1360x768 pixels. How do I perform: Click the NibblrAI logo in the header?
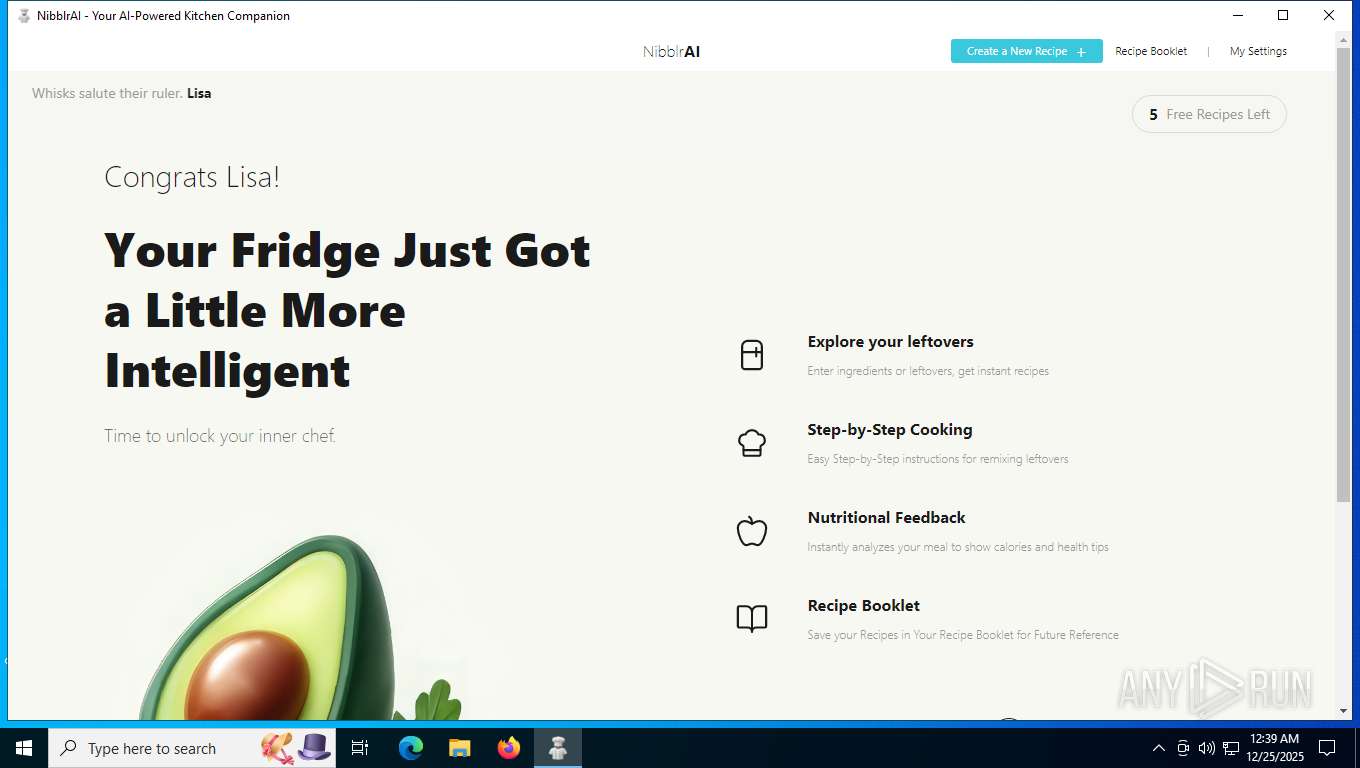coord(671,51)
